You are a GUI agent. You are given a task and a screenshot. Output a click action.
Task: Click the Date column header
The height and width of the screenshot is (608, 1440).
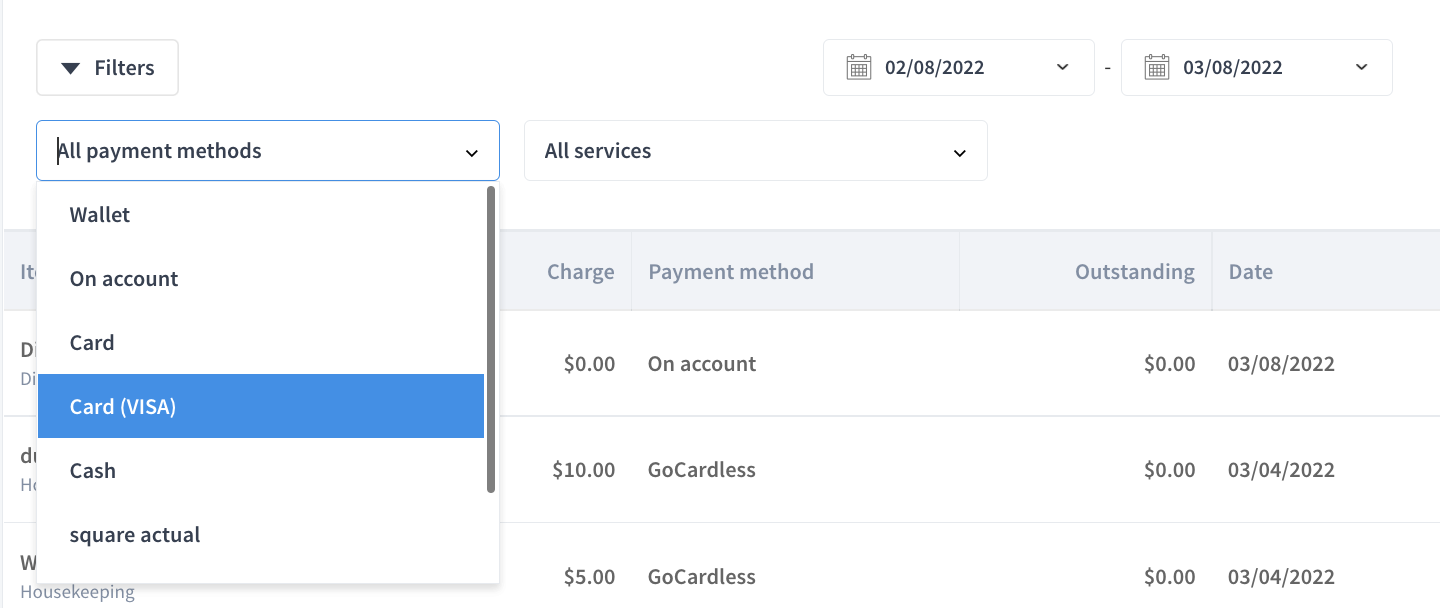pos(1250,271)
